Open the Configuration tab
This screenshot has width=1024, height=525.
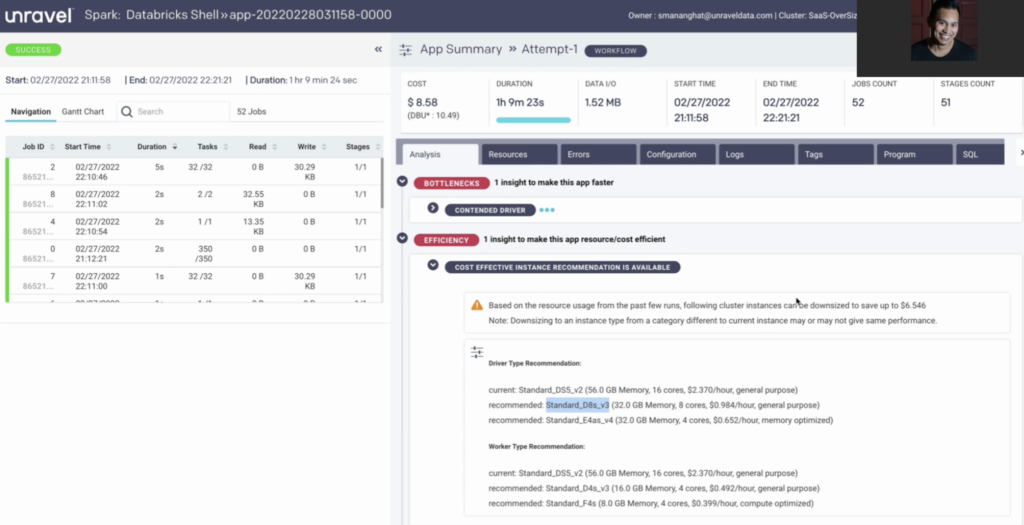pyautogui.click(x=677, y=154)
